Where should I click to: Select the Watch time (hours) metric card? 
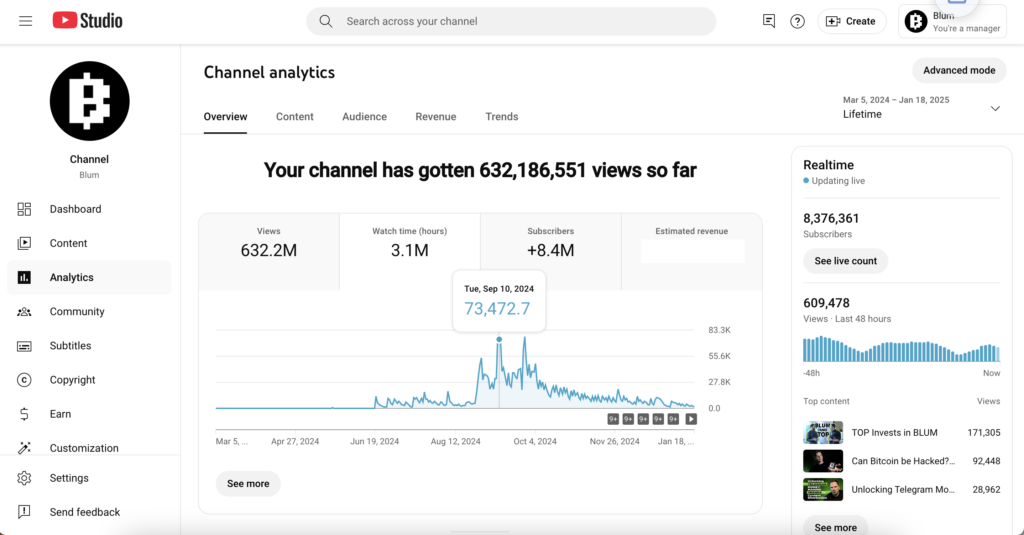[x=410, y=241]
